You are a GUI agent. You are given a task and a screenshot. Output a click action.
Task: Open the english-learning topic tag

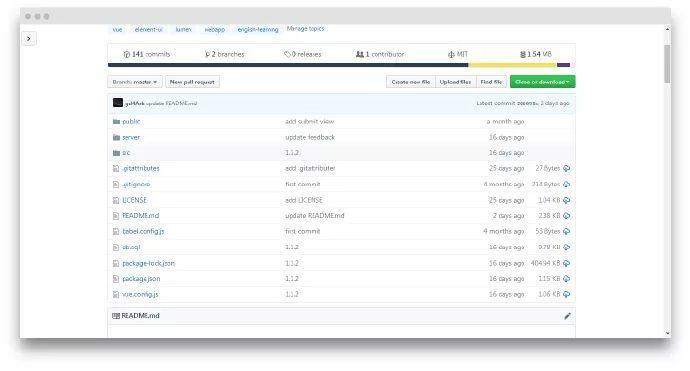click(x=258, y=29)
